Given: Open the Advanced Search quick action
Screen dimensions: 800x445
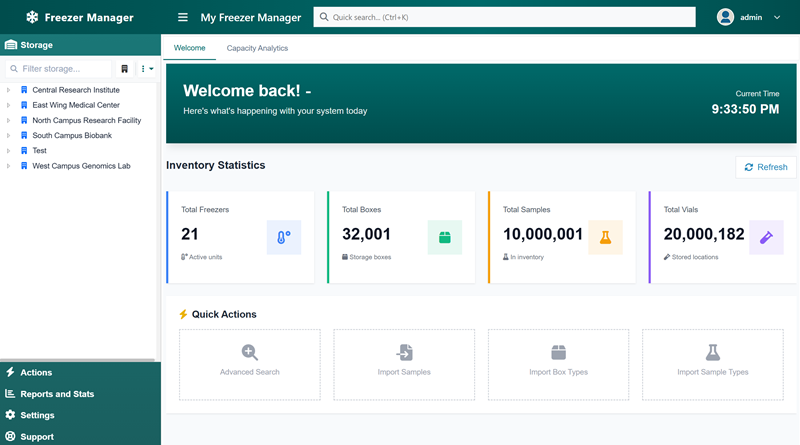Looking at the screenshot, I should pyautogui.click(x=250, y=364).
